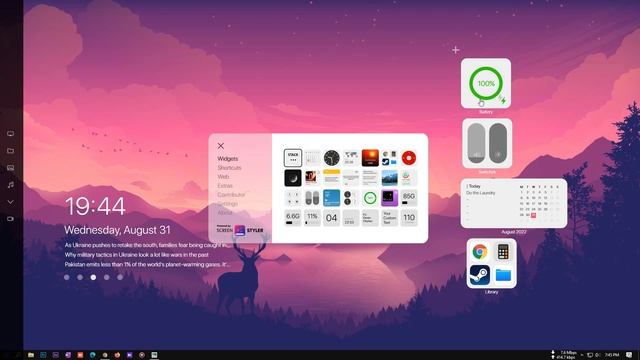The width and height of the screenshot is (640, 360).
Task: Select highlighted date 31 in calendar
Action: tap(533, 215)
